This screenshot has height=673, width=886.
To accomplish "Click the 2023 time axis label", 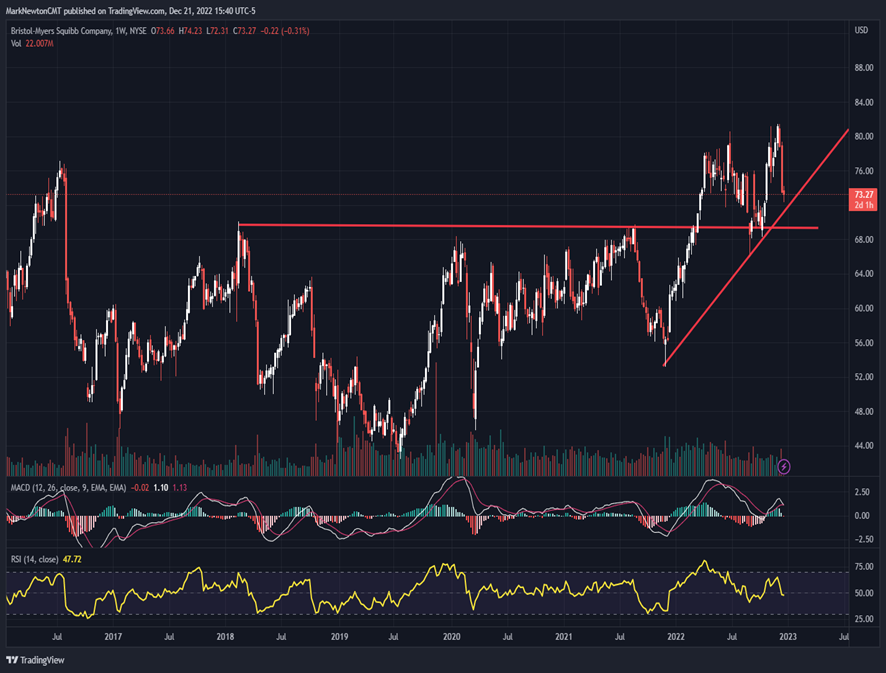I will pyautogui.click(x=788, y=637).
